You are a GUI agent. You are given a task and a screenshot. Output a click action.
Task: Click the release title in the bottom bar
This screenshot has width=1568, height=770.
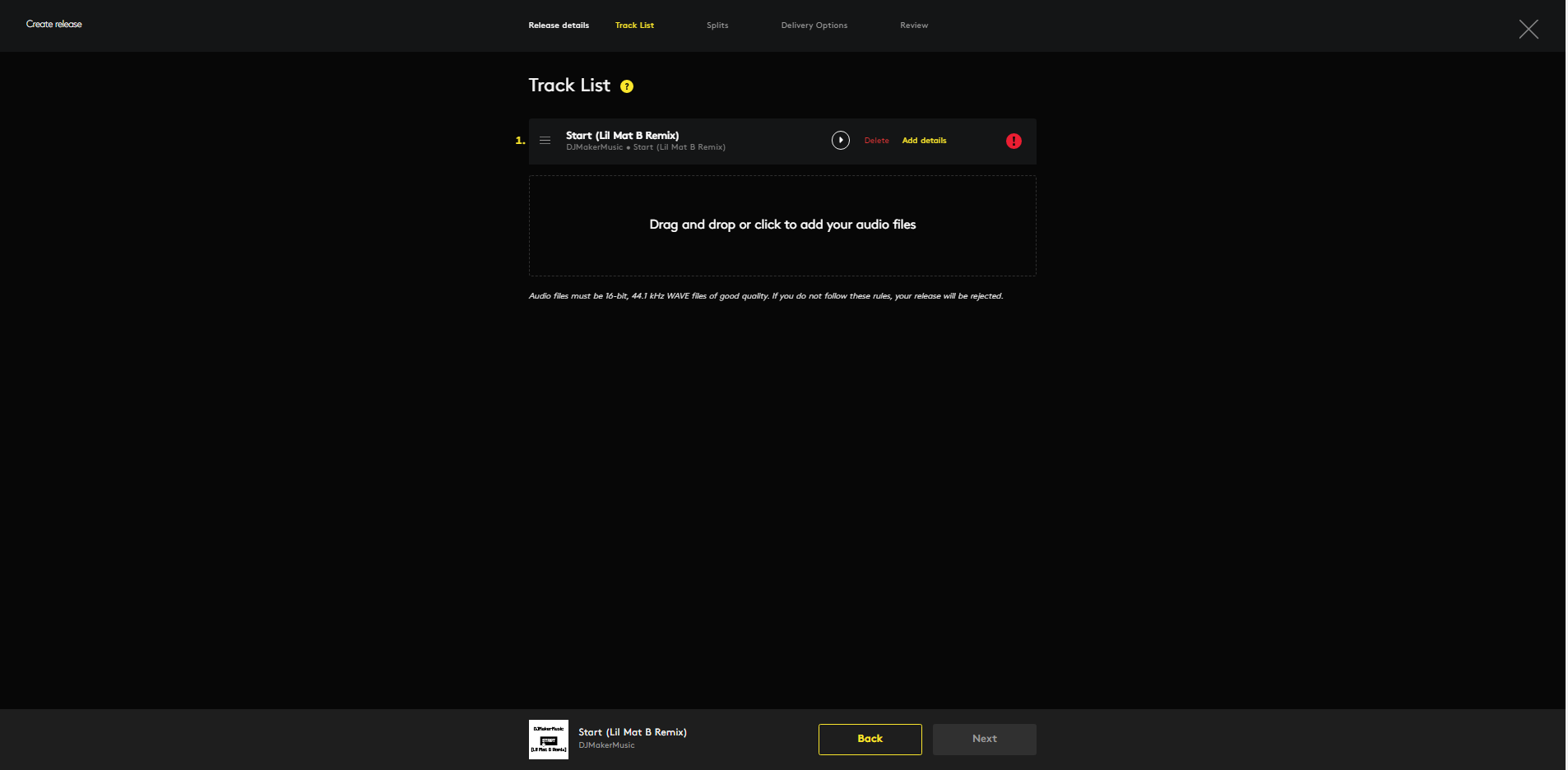click(632, 732)
